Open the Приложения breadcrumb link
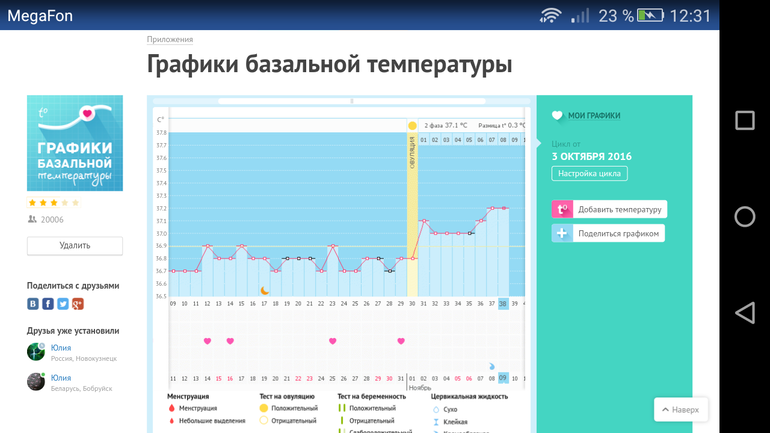 pyautogui.click(x=170, y=40)
